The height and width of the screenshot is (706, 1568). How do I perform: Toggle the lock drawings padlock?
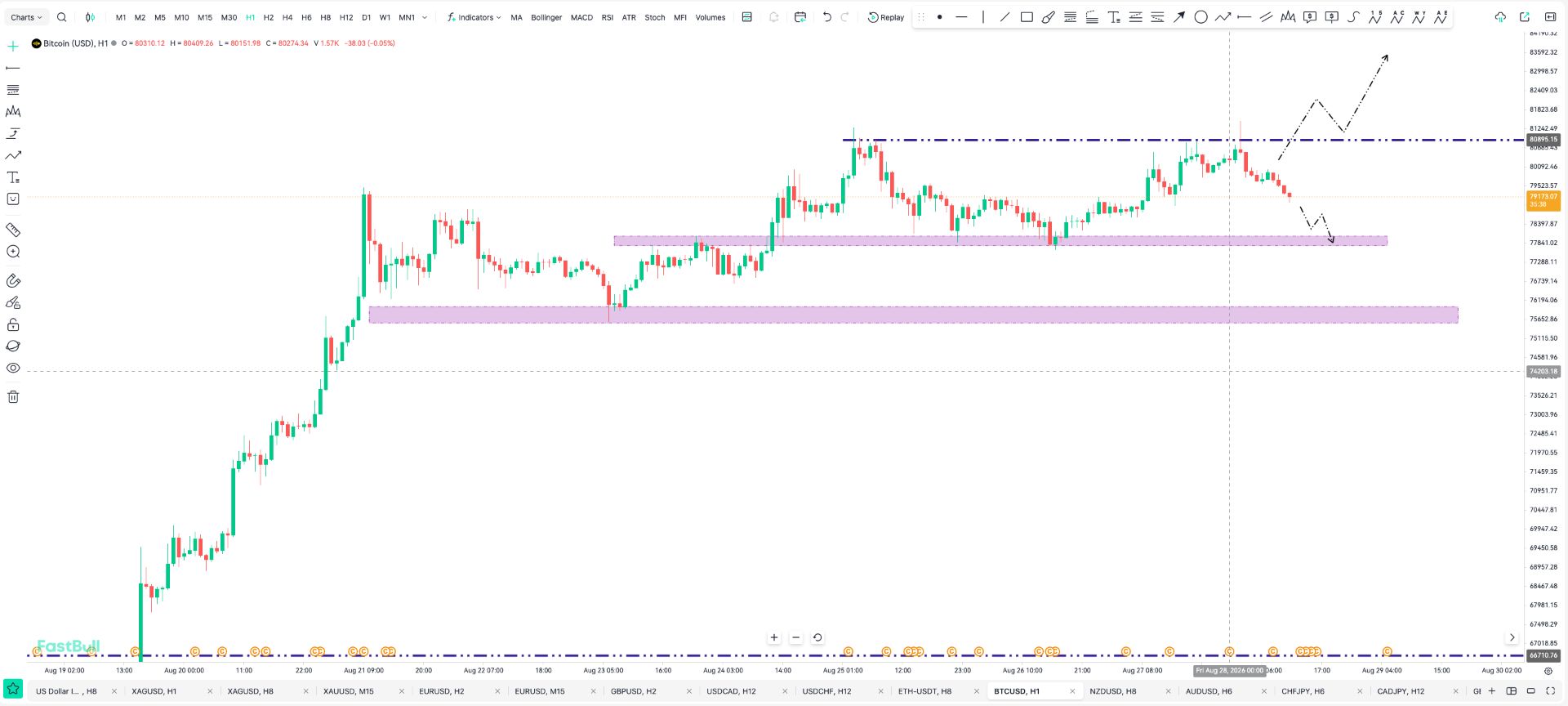[13, 324]
